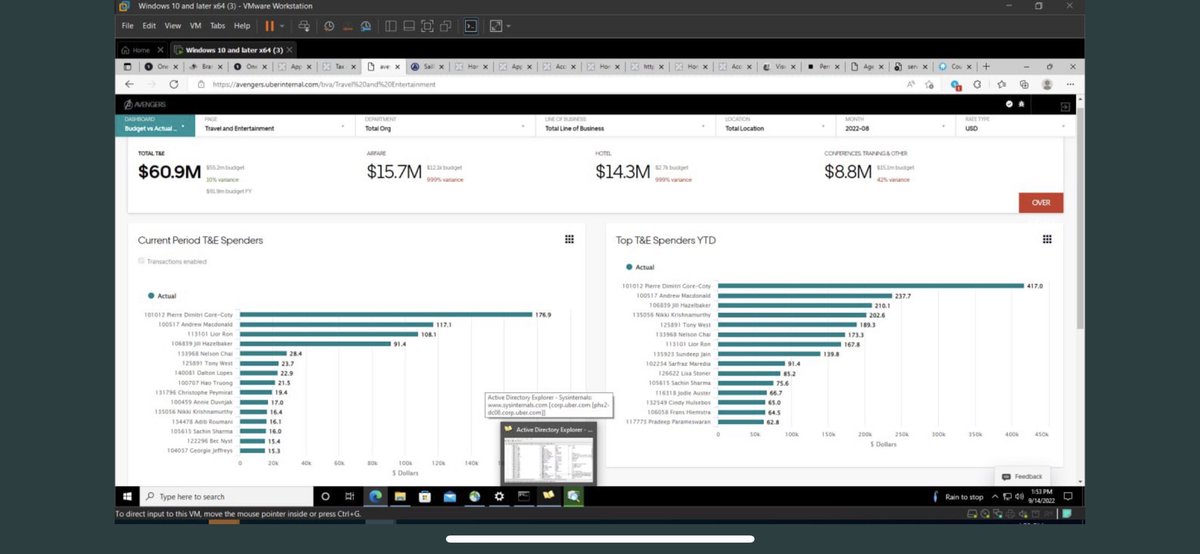Click the browser extension icon with red badge
1200x554 pixels.
[956, 85]
